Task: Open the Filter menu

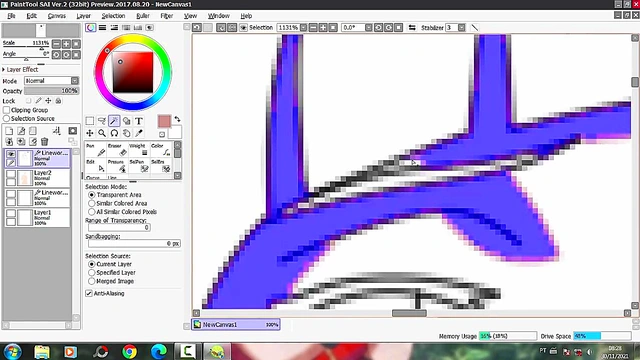Action: pos(167,16)
